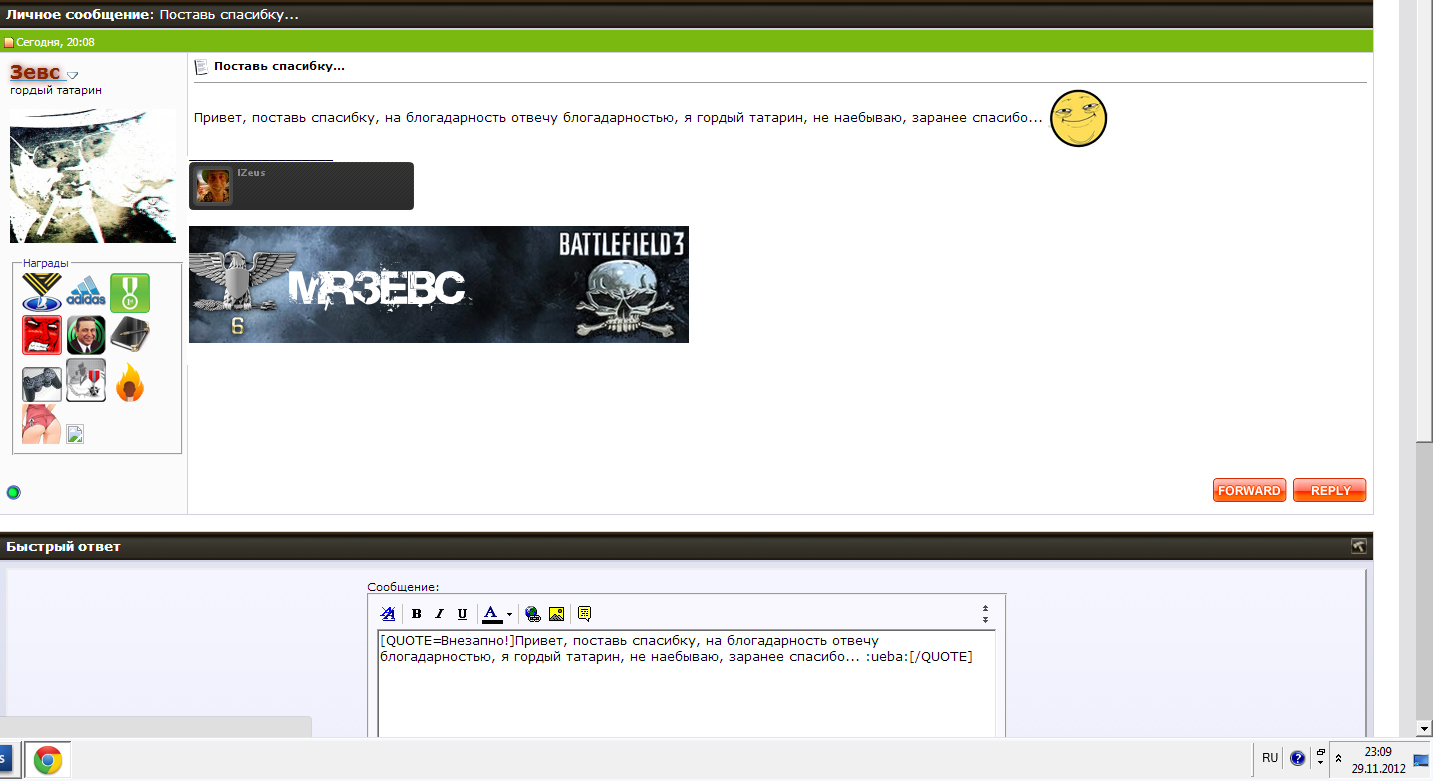
Task: Collapse the Быстрый ответ panel
Action: coord(1358,546)
